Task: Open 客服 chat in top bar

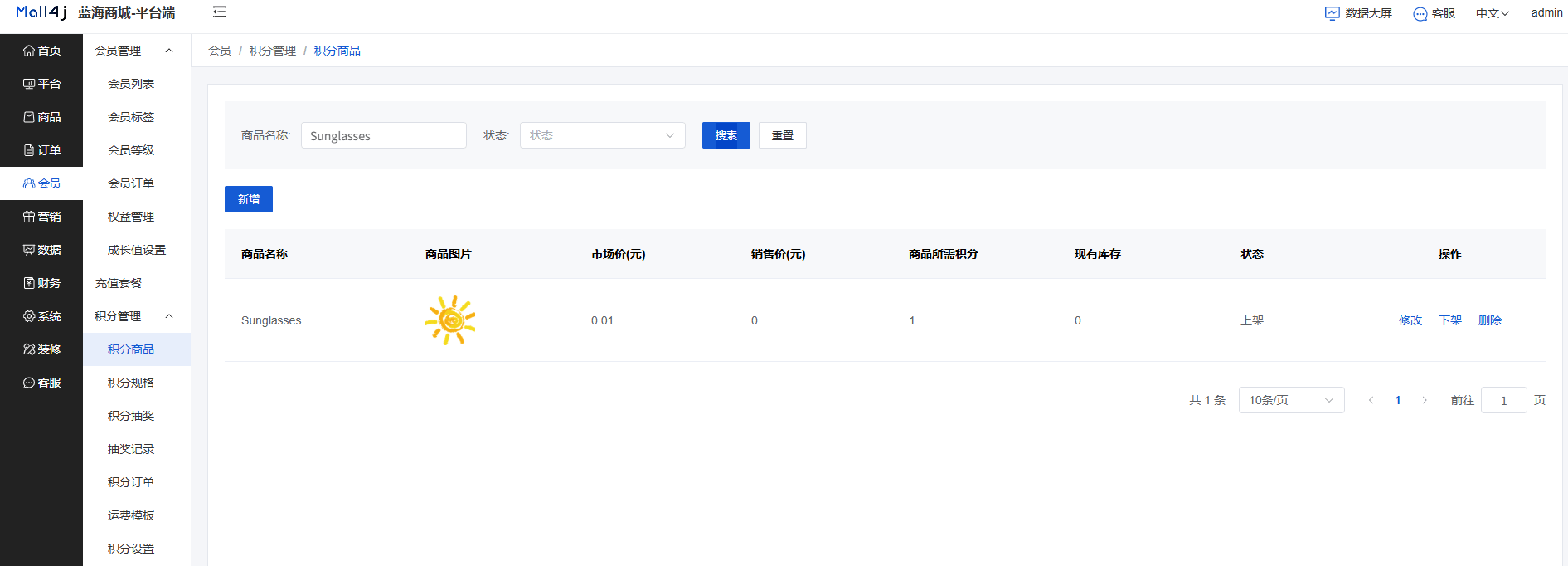Action: [x=1434, y=13]
